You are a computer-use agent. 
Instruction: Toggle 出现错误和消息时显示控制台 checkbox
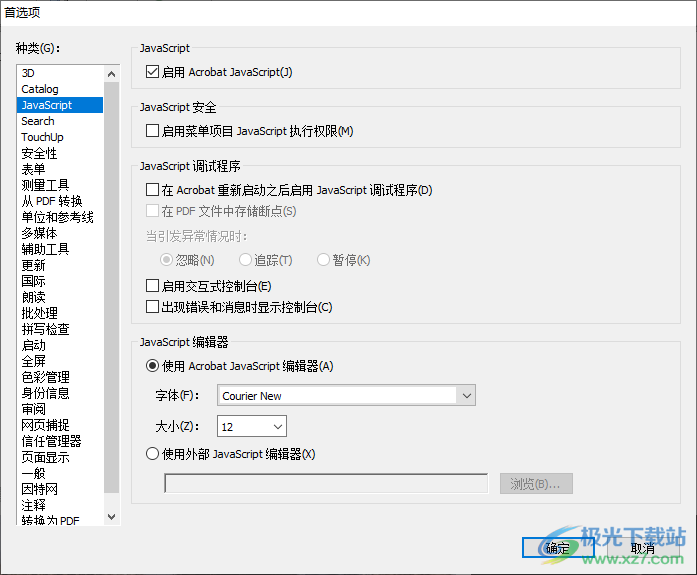(x=153, y=307)
